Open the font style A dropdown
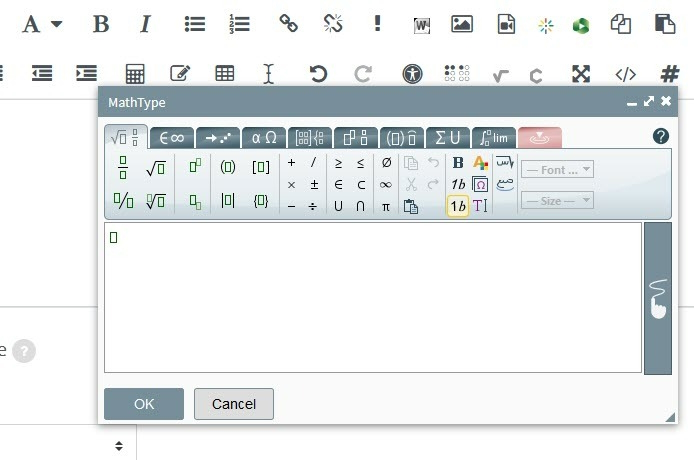Image resolution: width=694 pixels, height=460 pixels. point(42,24)
